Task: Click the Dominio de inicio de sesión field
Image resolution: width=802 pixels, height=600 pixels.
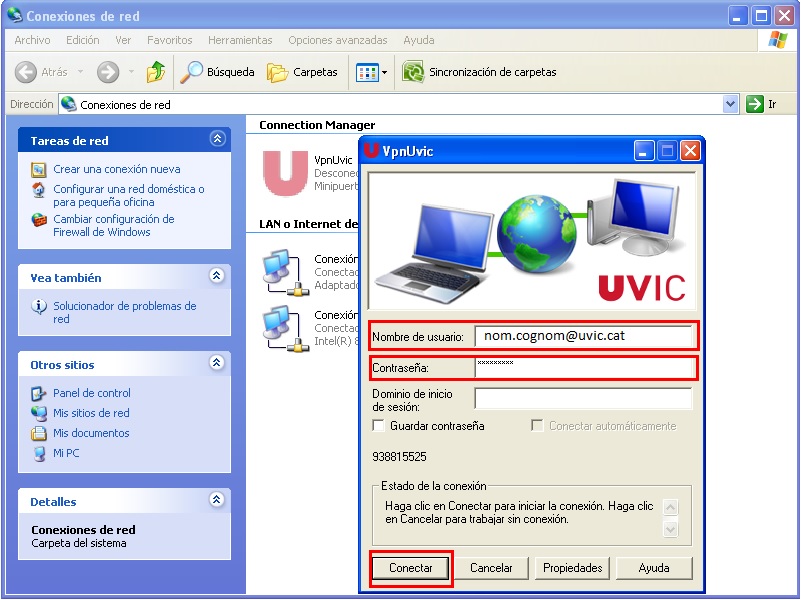Action: point(583,398)
